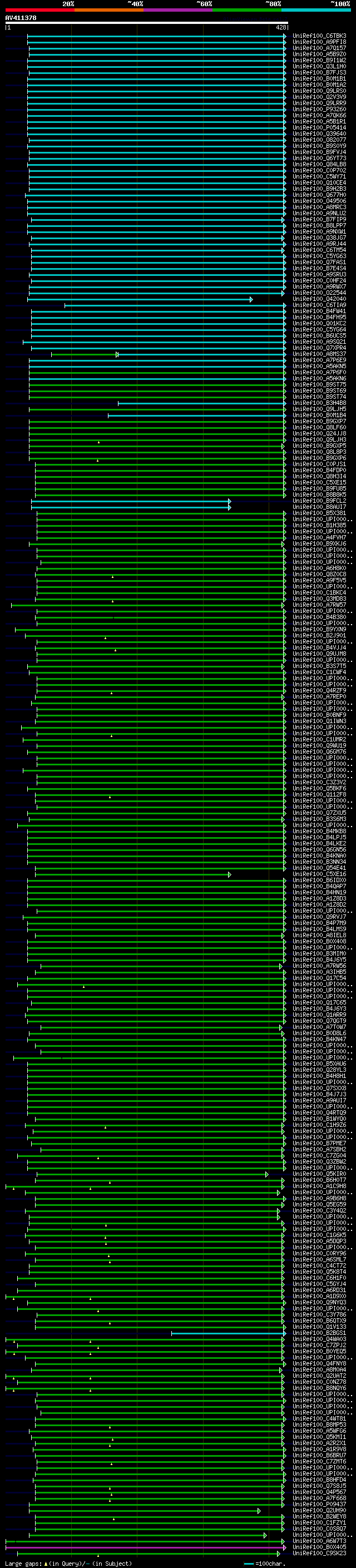Click the UniRef100_Q1V133 label
Image resolution: width=356 pixels, height=1568 pixels.
319,1327
